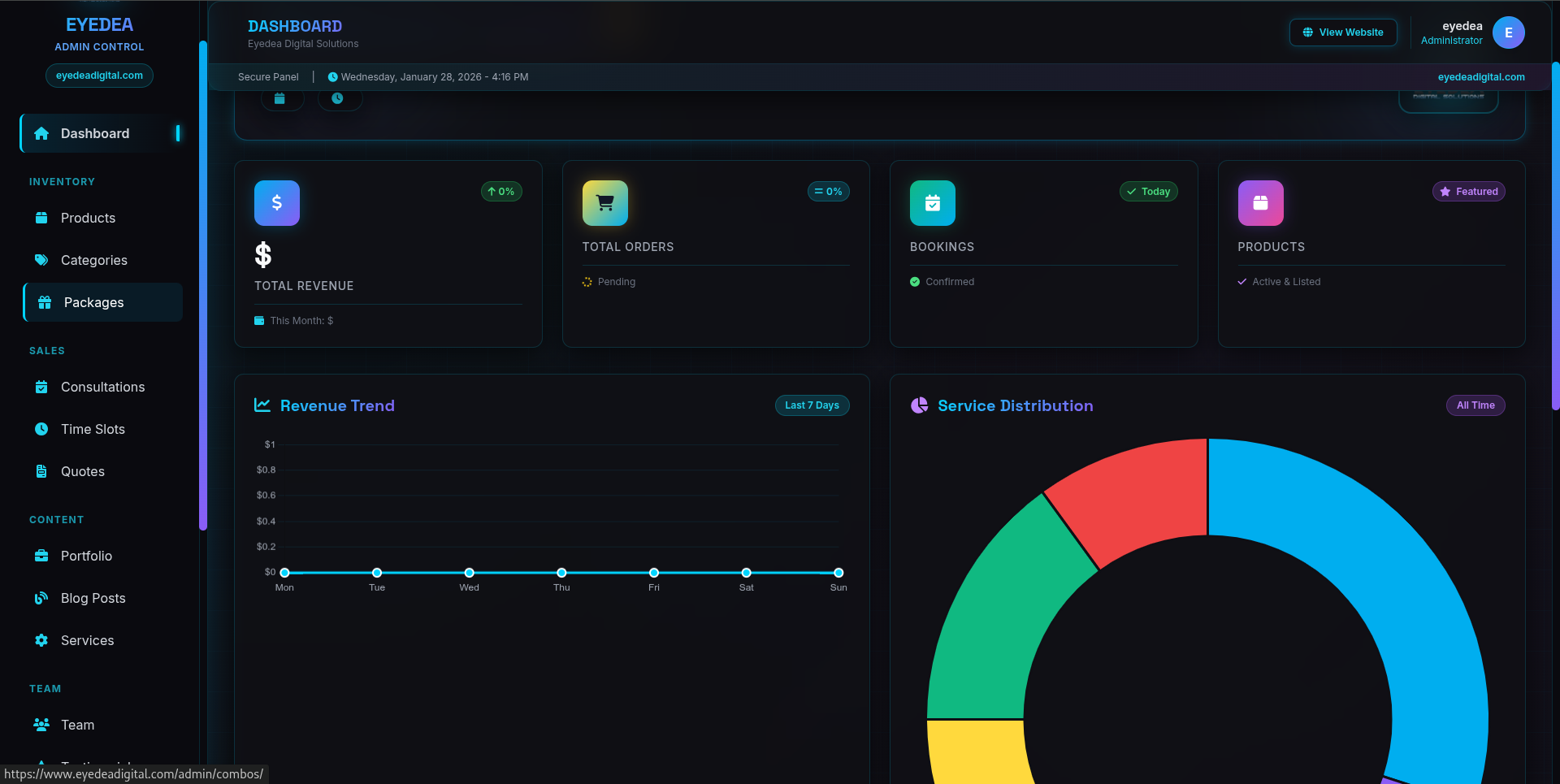Image resolution: width=1560 pixels, height=784 pixels.
Task: Open Services via the gear icon
Action: point(41,640)
